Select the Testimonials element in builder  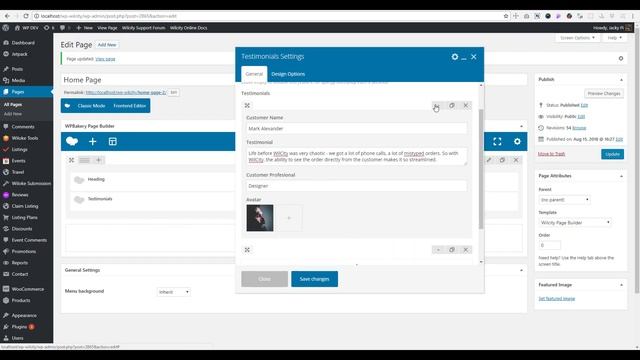[x=100, y=199]
